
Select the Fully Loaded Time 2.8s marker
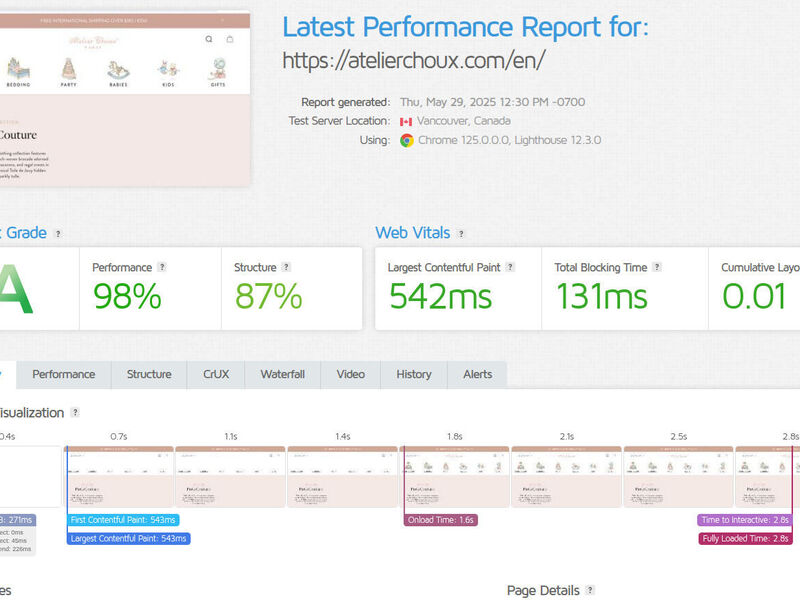click(x=745, y=539)
